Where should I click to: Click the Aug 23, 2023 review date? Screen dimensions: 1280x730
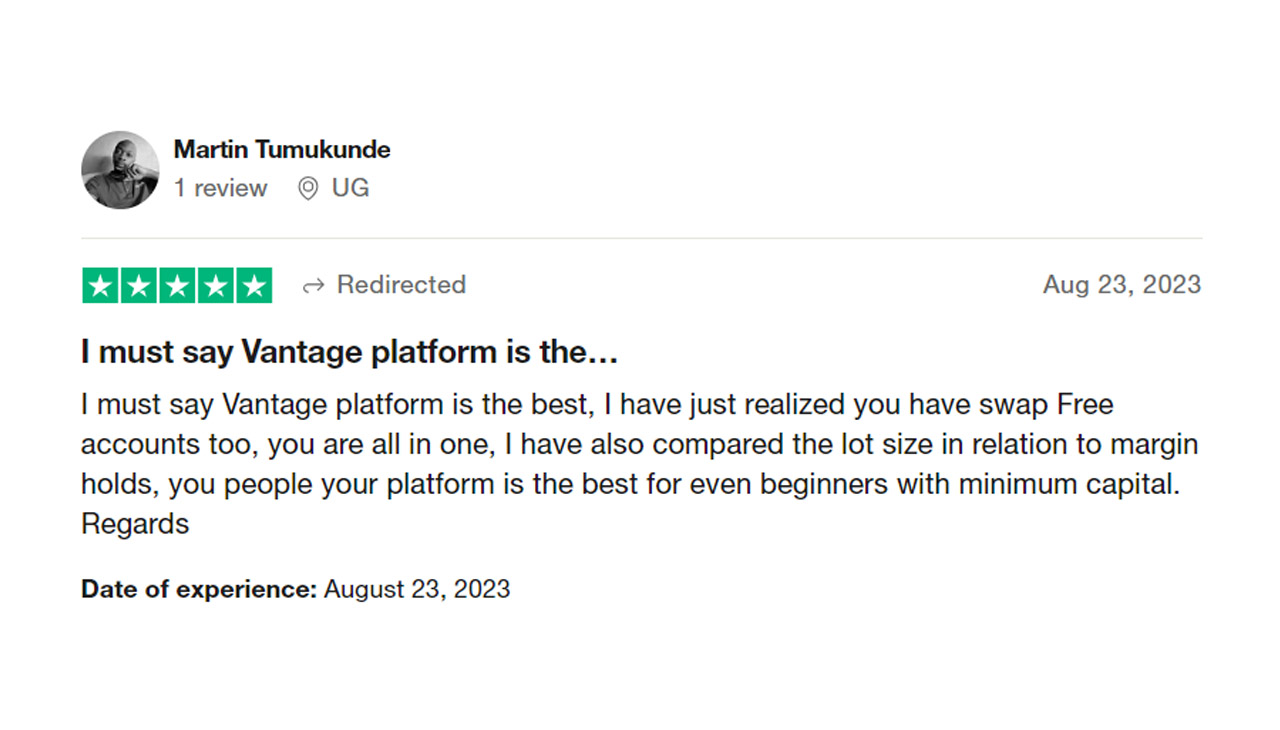click(x=1122, y=285)
